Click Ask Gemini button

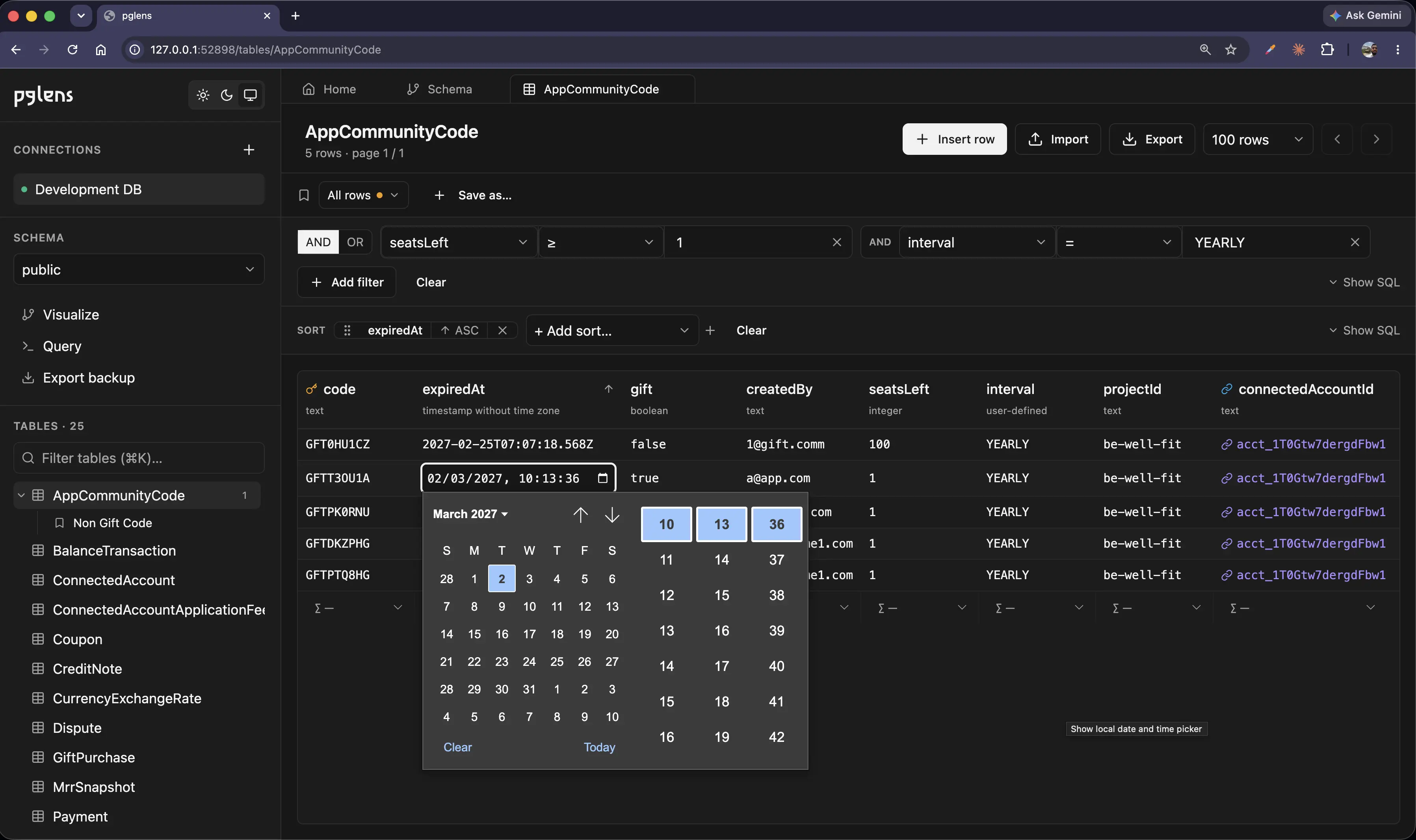pos(1366,15)
